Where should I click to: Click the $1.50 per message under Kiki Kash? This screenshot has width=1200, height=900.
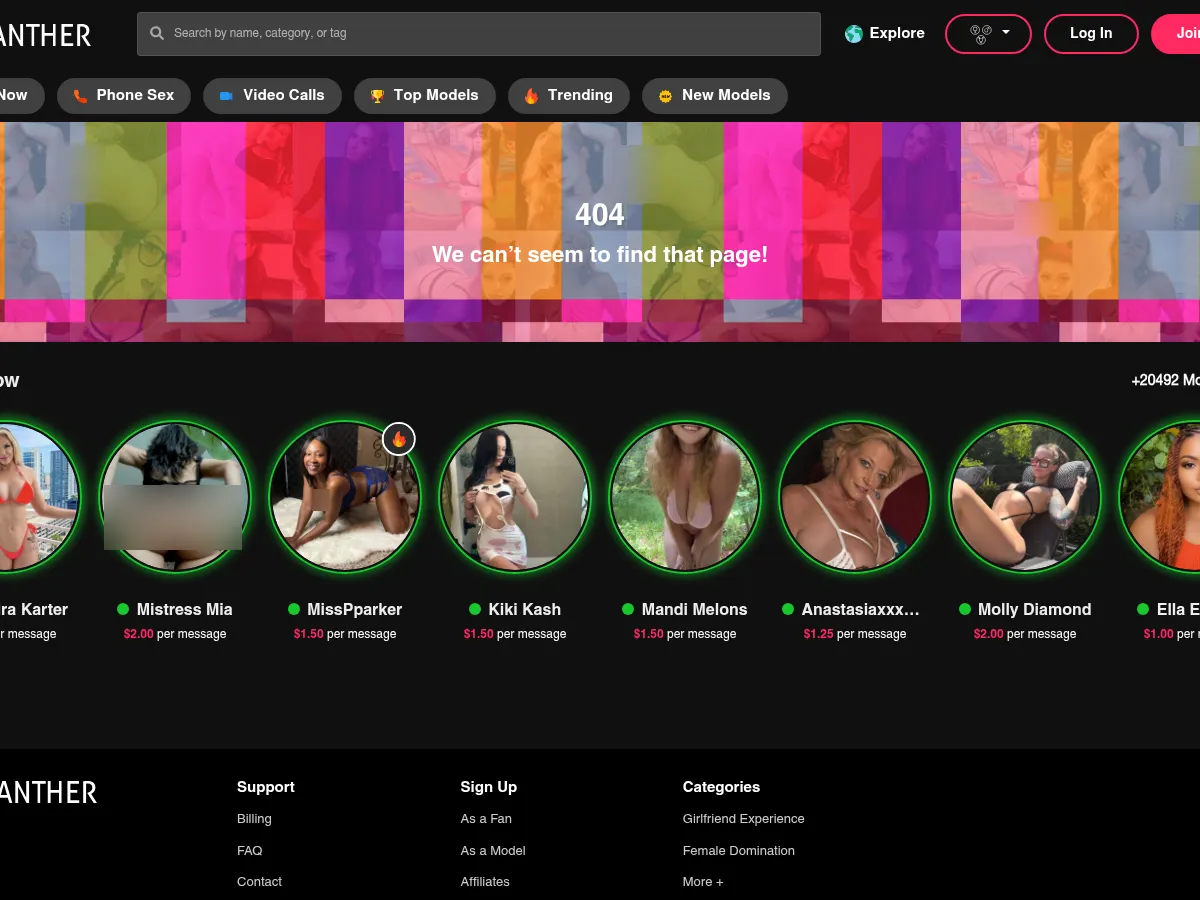515,634
